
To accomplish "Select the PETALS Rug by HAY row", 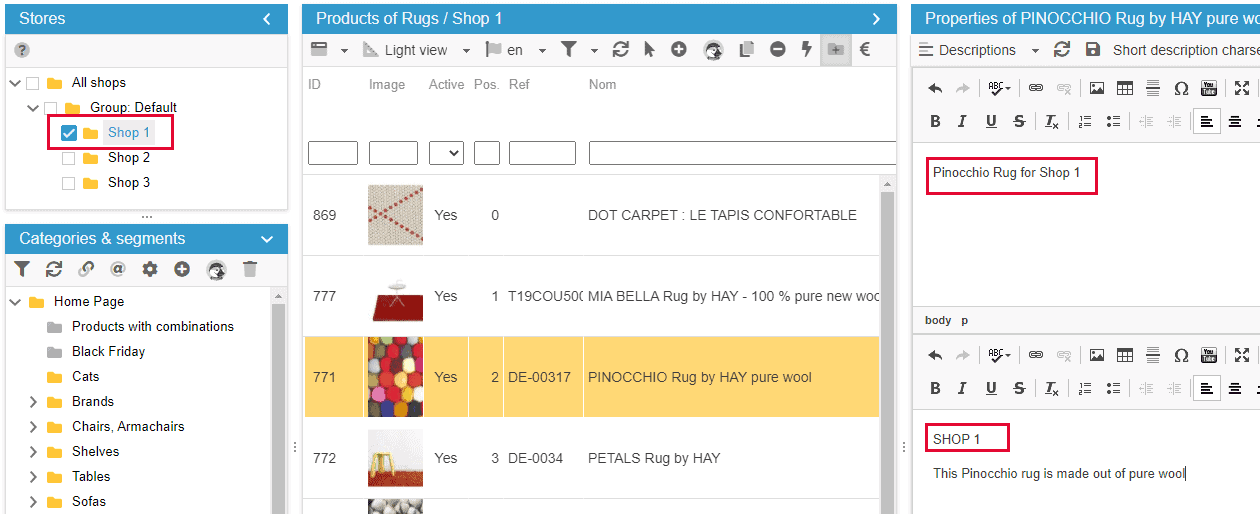I will click(653, 459).
